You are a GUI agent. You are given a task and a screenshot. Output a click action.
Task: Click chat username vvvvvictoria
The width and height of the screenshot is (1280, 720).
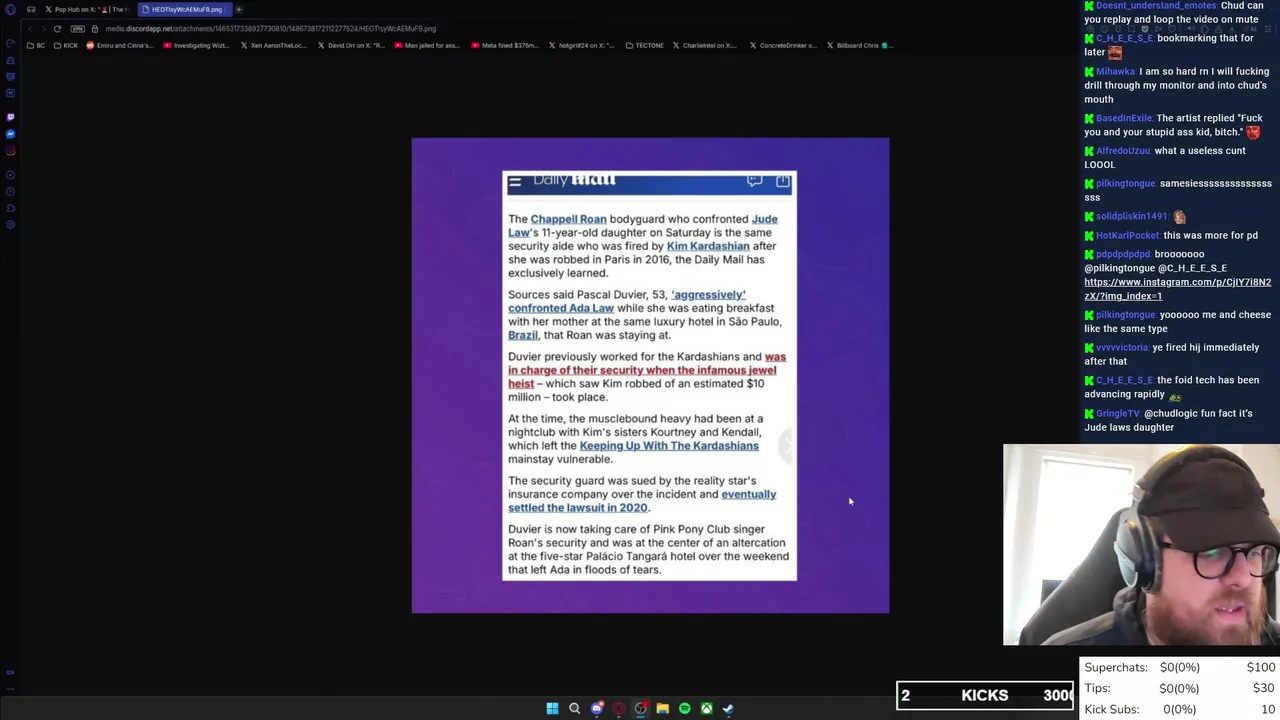[x=1122, y=347]
